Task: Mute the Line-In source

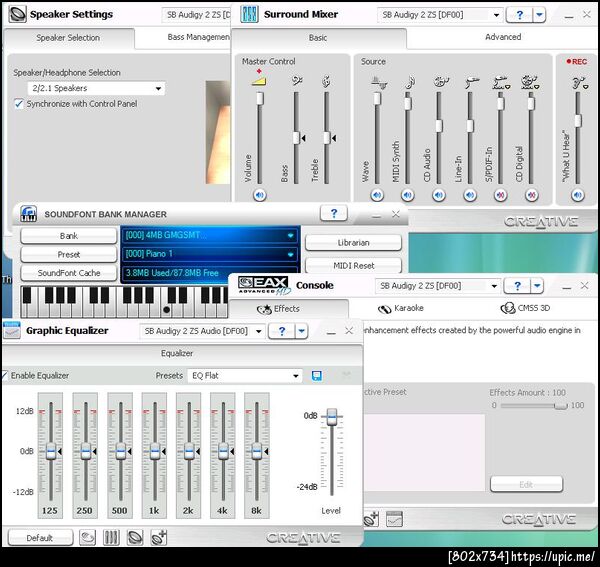Action: (x=470, y=195)
